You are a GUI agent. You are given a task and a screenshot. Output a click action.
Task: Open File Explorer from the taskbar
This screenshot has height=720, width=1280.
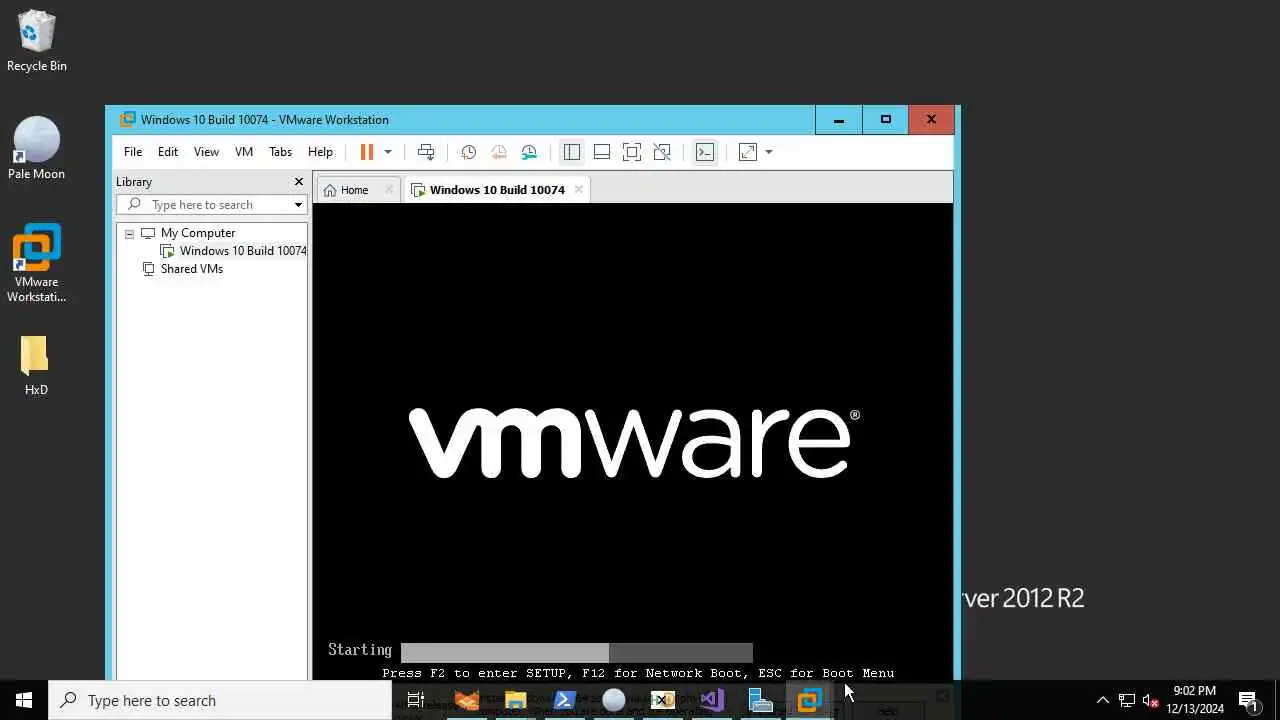click(515, 700)
